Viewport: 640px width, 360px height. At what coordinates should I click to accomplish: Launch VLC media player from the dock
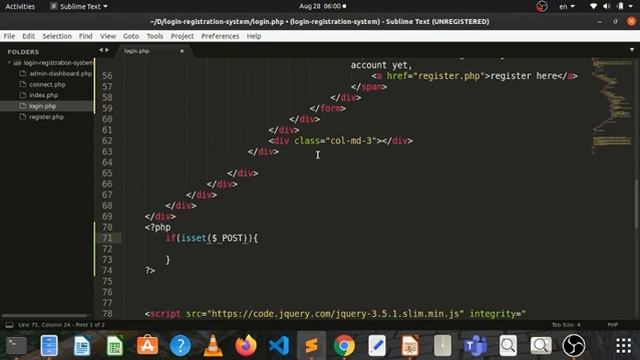pos(213,345)
